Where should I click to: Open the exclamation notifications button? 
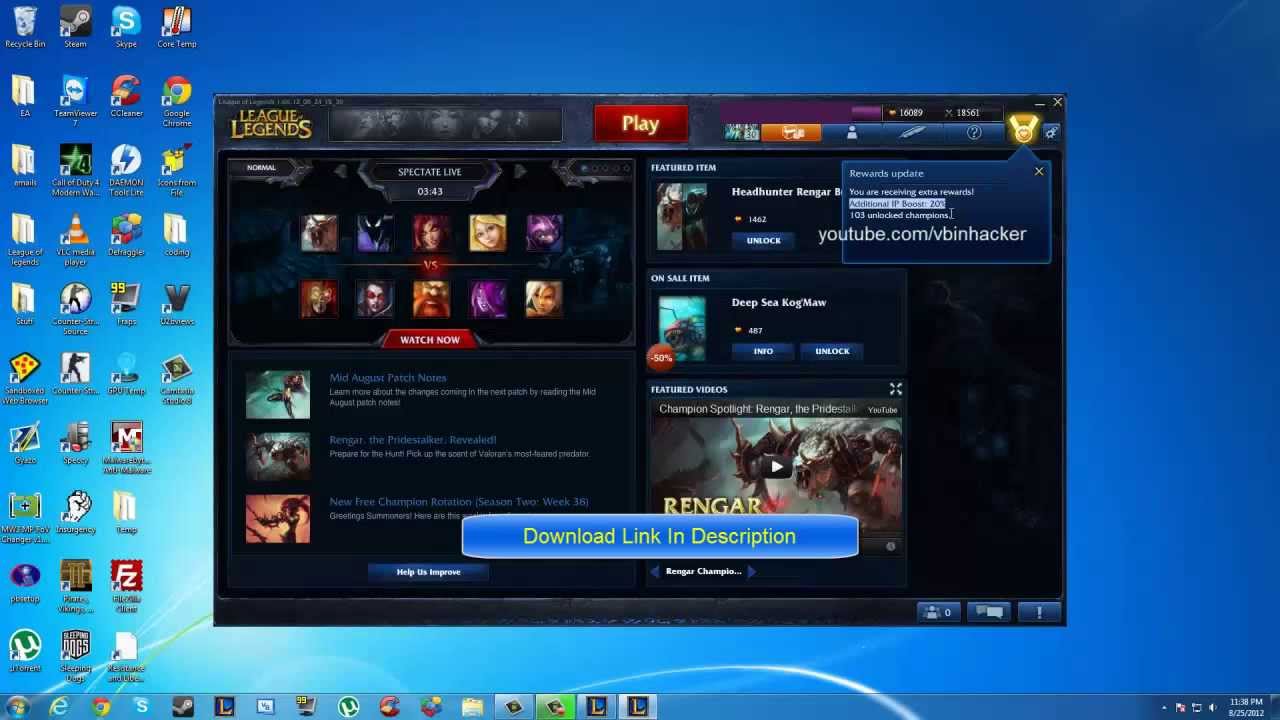tap(1039, 612)
